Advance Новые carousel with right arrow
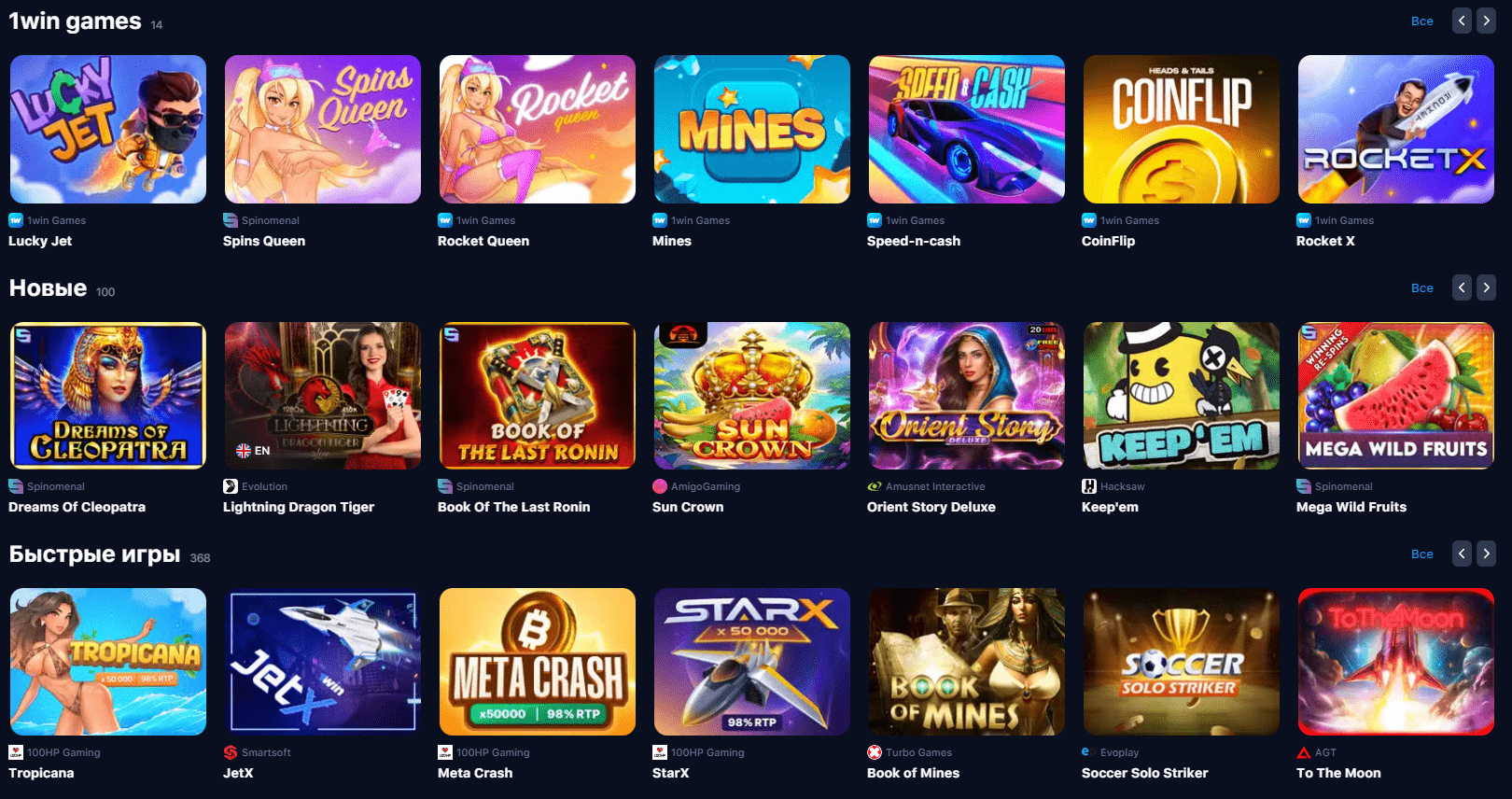 (x=1487, y=287)
